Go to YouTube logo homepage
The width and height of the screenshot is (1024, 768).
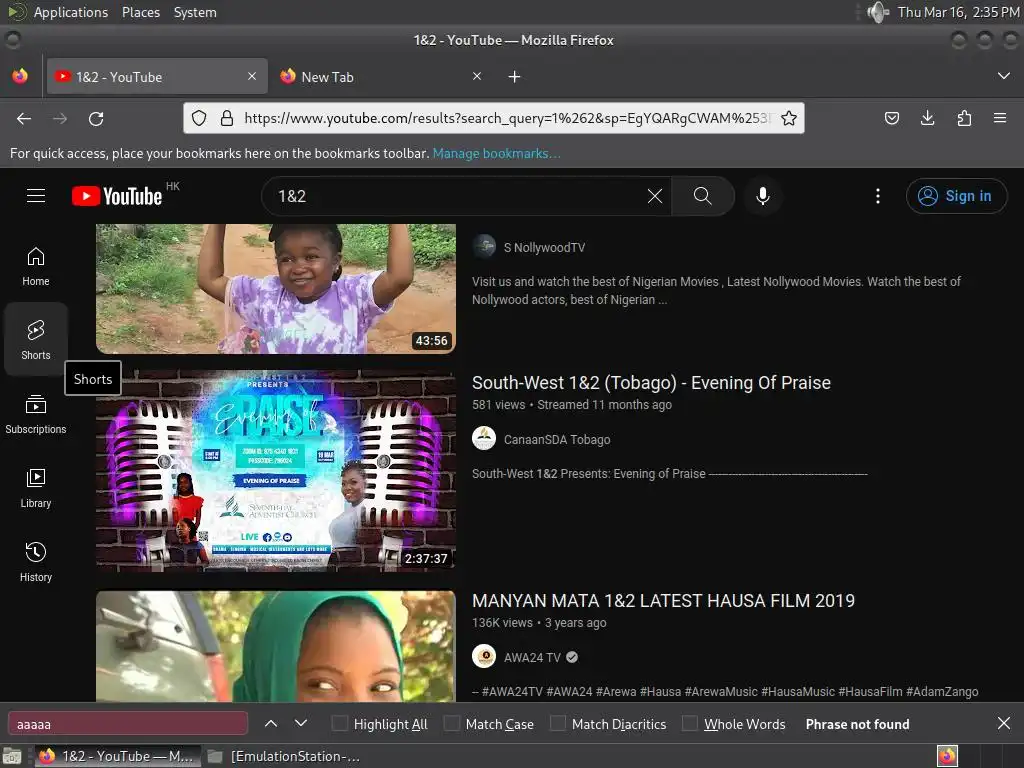point(117,196)
